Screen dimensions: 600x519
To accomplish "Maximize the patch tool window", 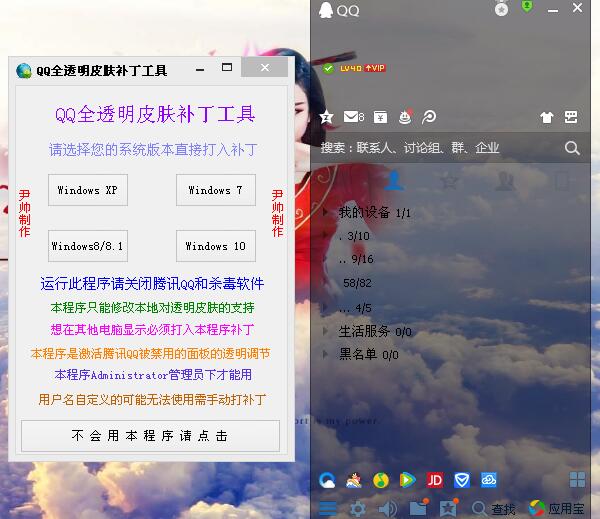I will pyautogui.click(x=227, y=67).
